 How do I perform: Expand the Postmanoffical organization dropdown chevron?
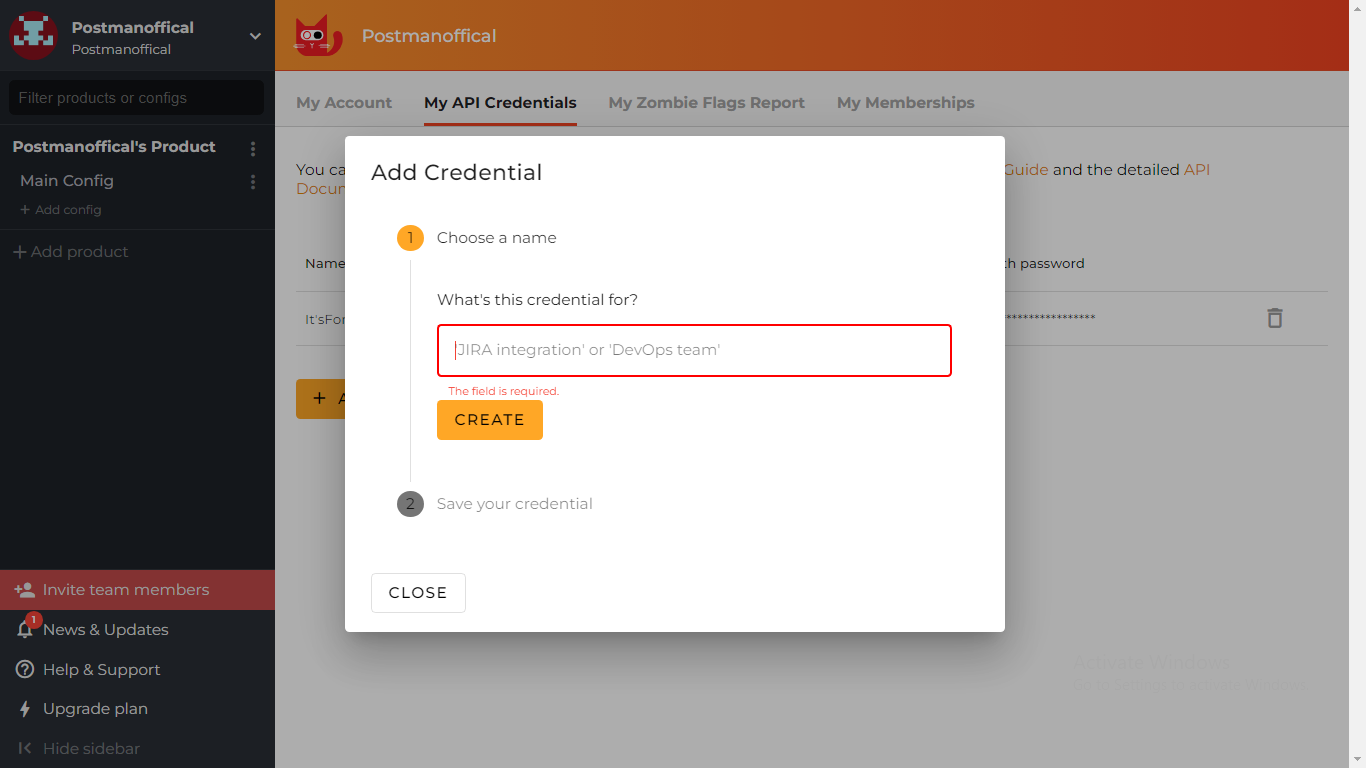click(x=255, y=36)
